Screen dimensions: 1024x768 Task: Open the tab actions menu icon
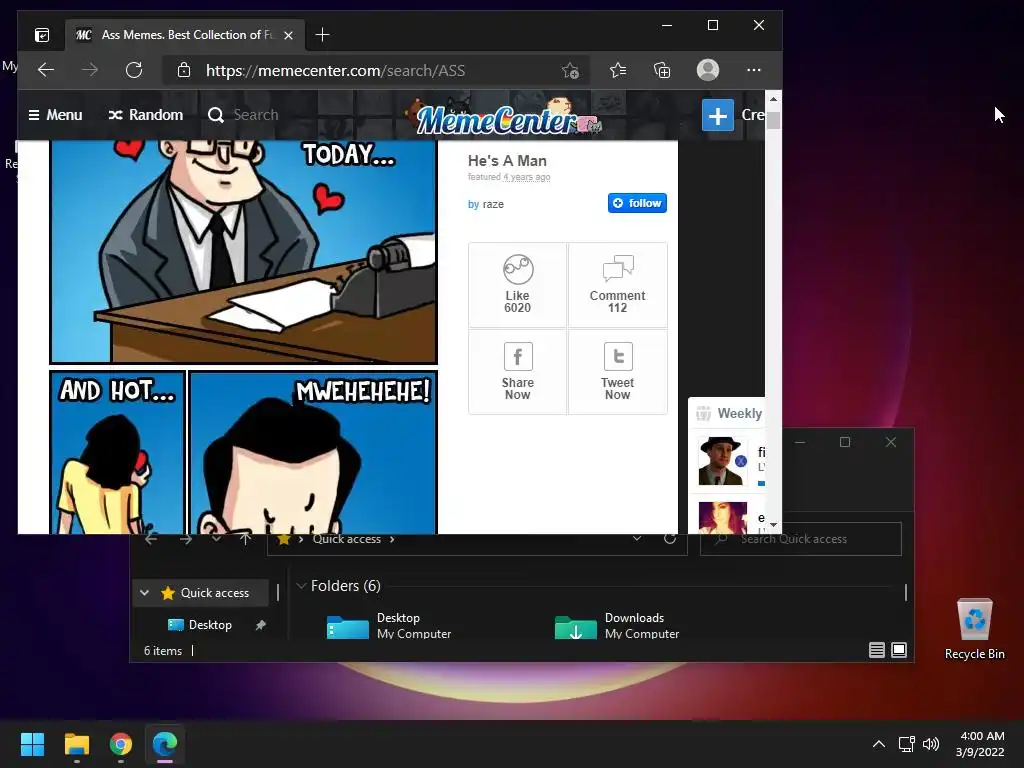(x=42, y=35)
